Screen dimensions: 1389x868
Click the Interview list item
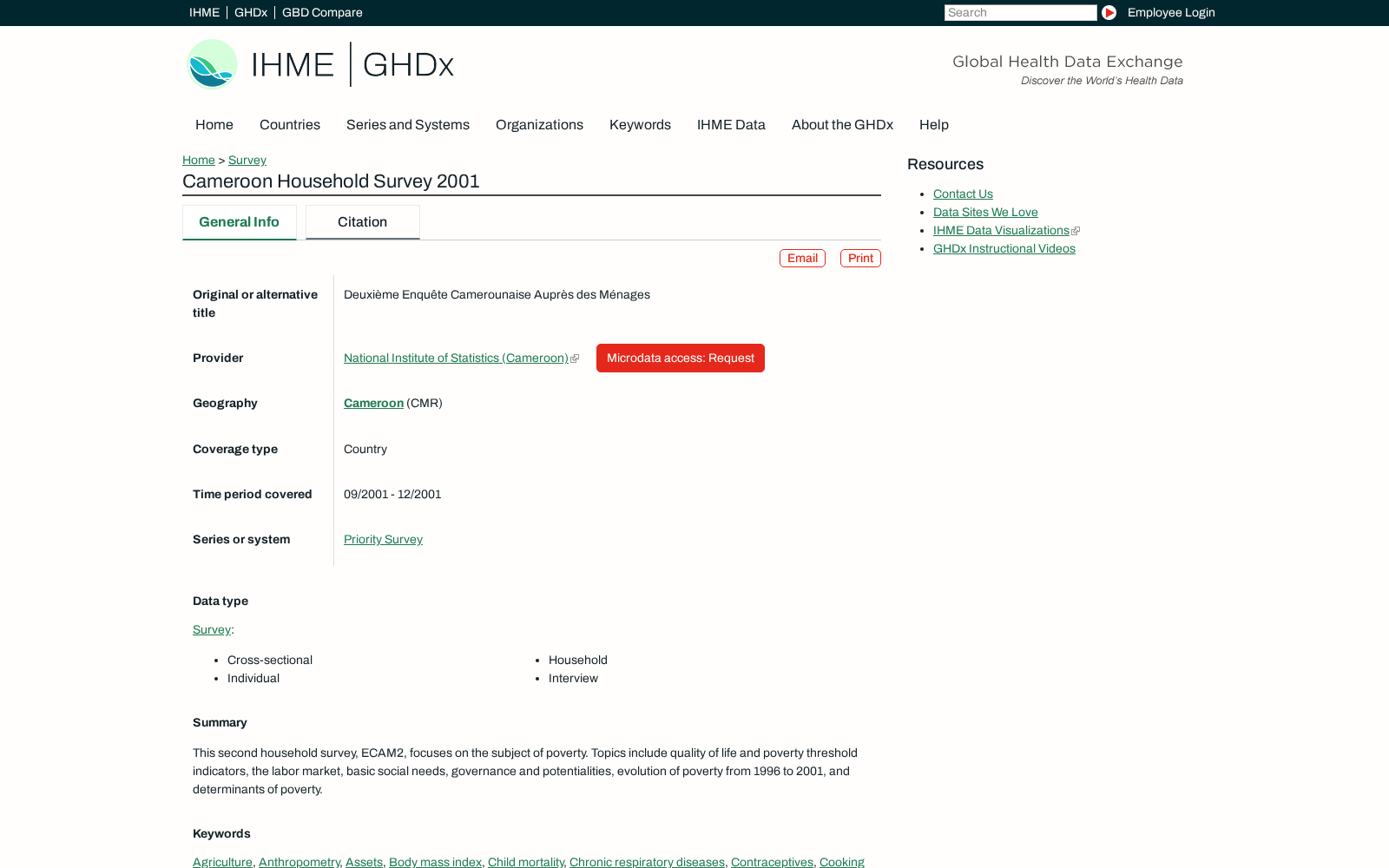(x=573, y=678)
